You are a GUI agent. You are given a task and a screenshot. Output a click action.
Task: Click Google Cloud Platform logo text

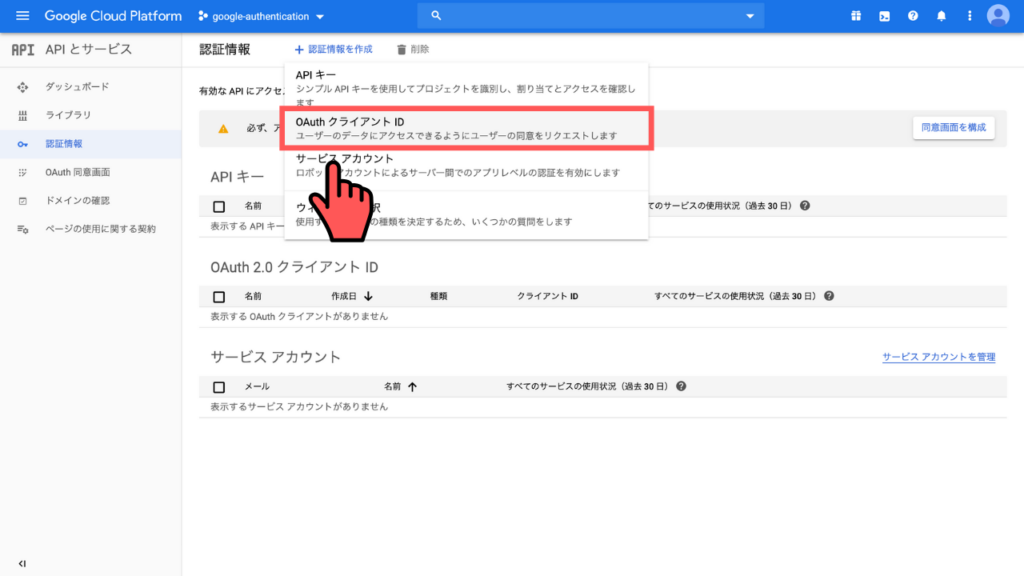click(113, 16)
